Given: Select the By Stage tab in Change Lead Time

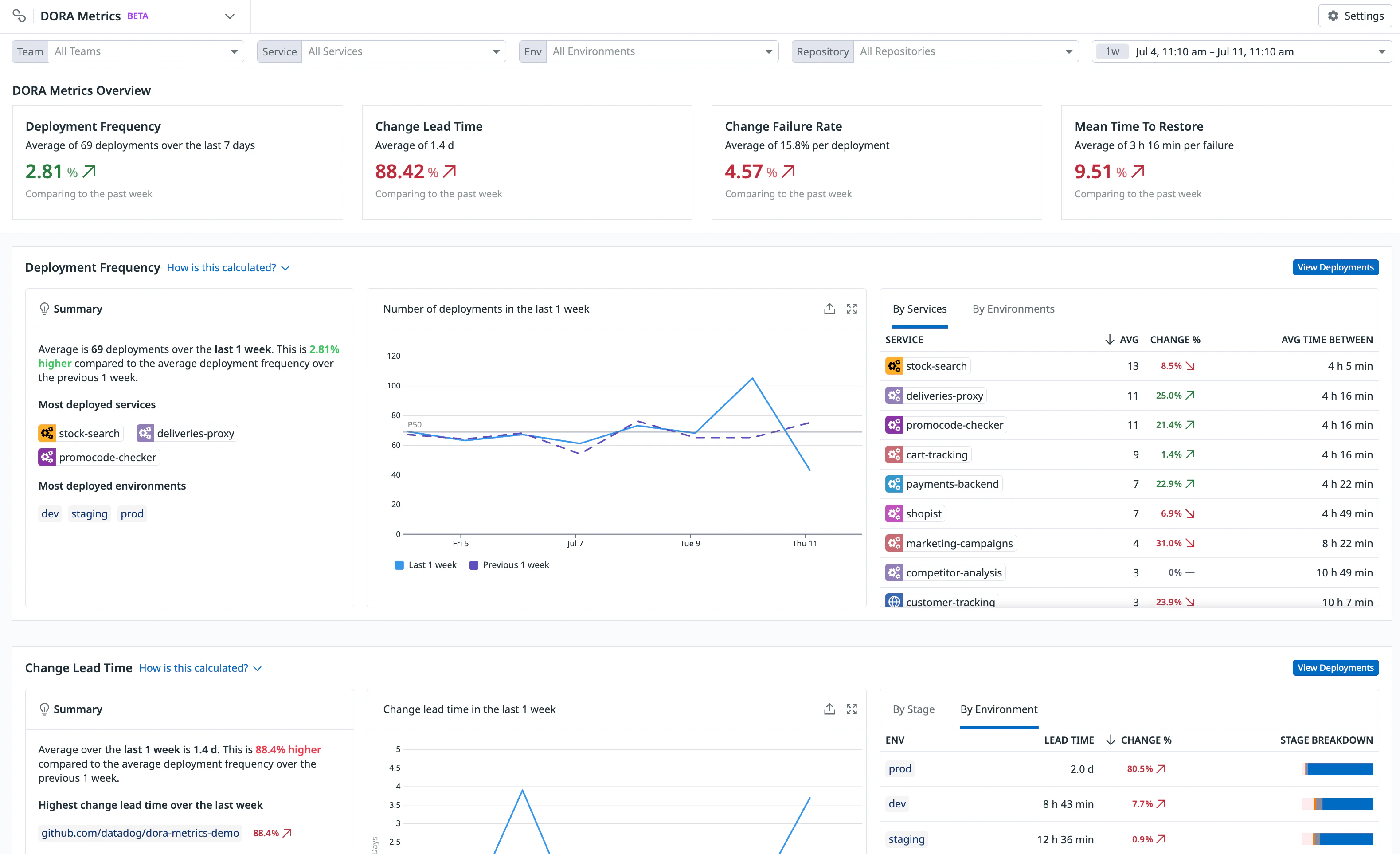Looking at the screenshot, I should point(913,709).
